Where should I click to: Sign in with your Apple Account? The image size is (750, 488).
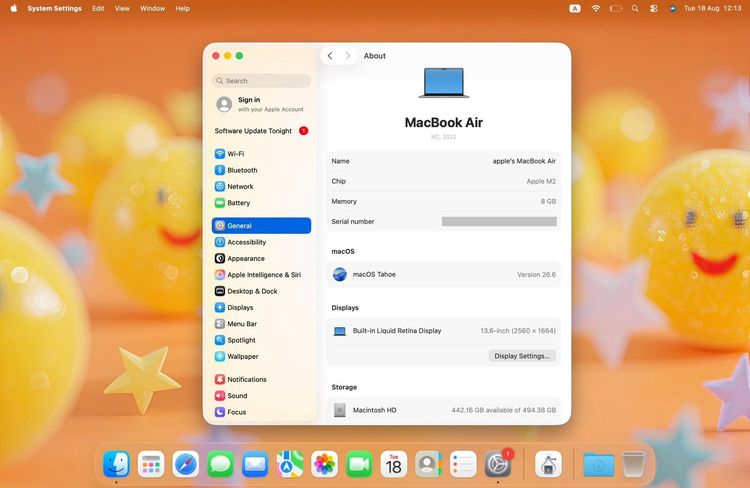pos(261,104)
